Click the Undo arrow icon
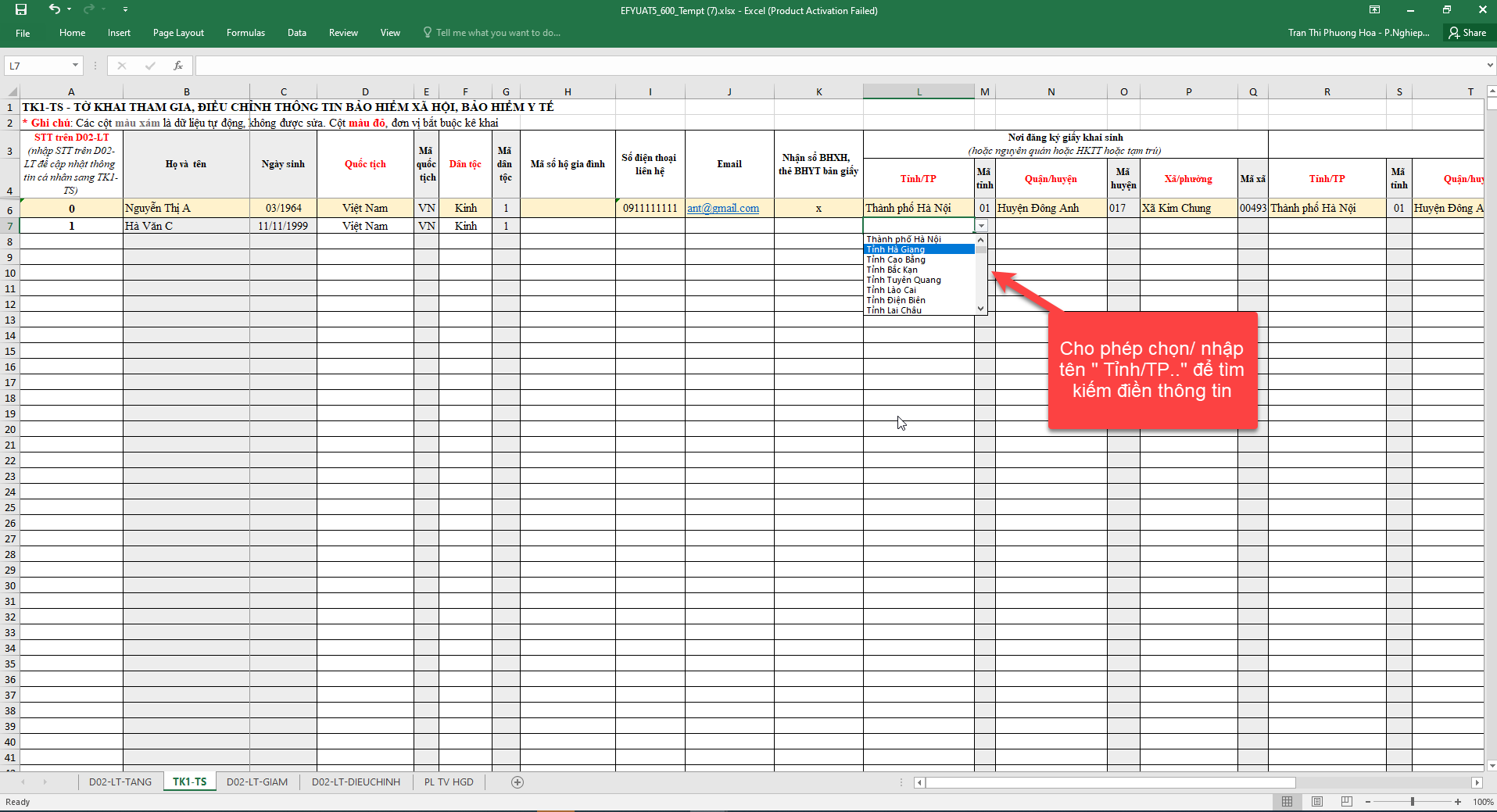The image size is (1497, 812). point(54,9)
